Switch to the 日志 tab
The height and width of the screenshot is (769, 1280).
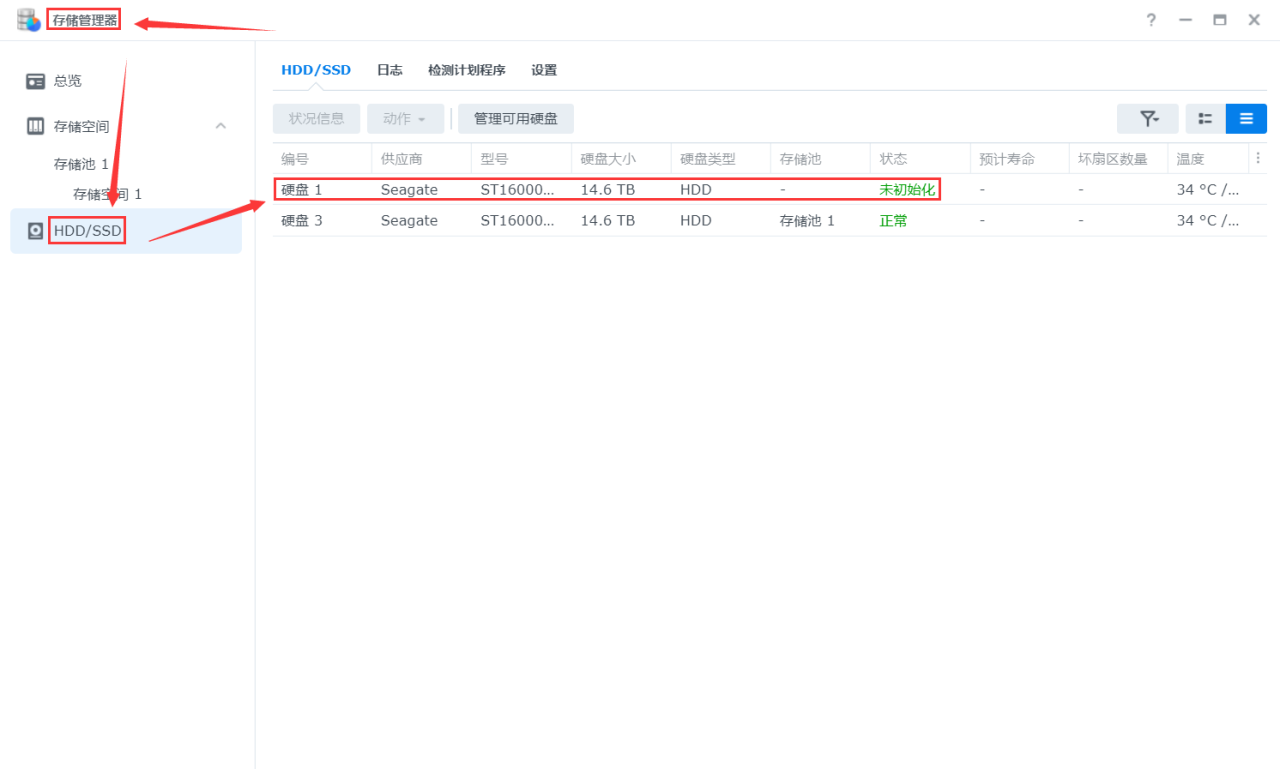[389, 70]
